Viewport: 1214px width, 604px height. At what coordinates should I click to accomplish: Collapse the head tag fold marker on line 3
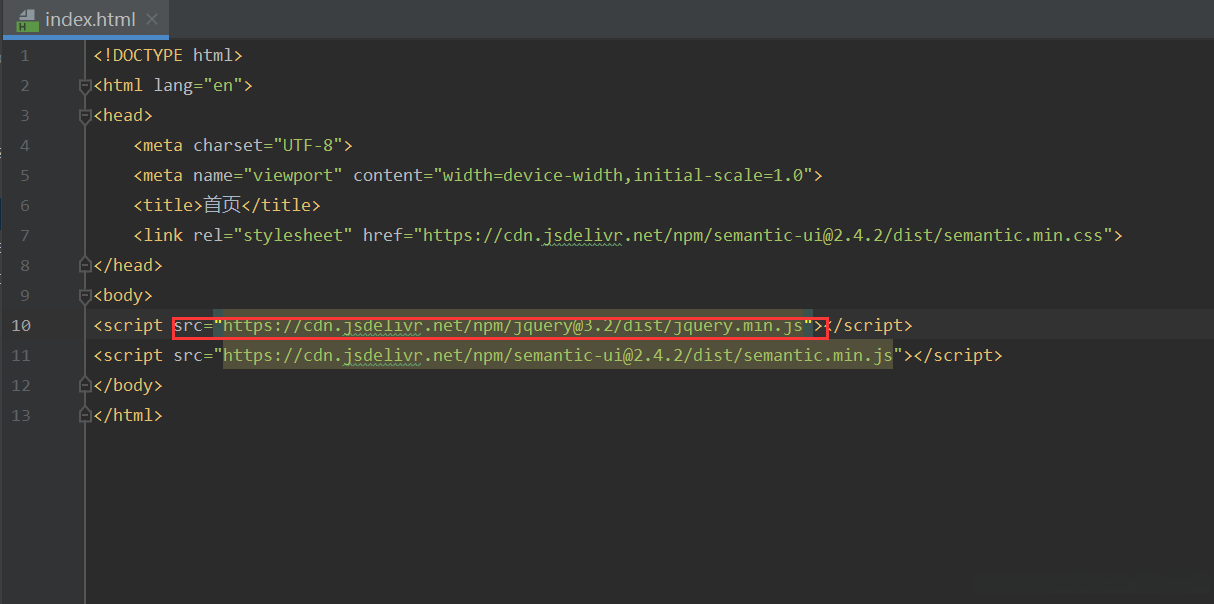tap(85, 116)
